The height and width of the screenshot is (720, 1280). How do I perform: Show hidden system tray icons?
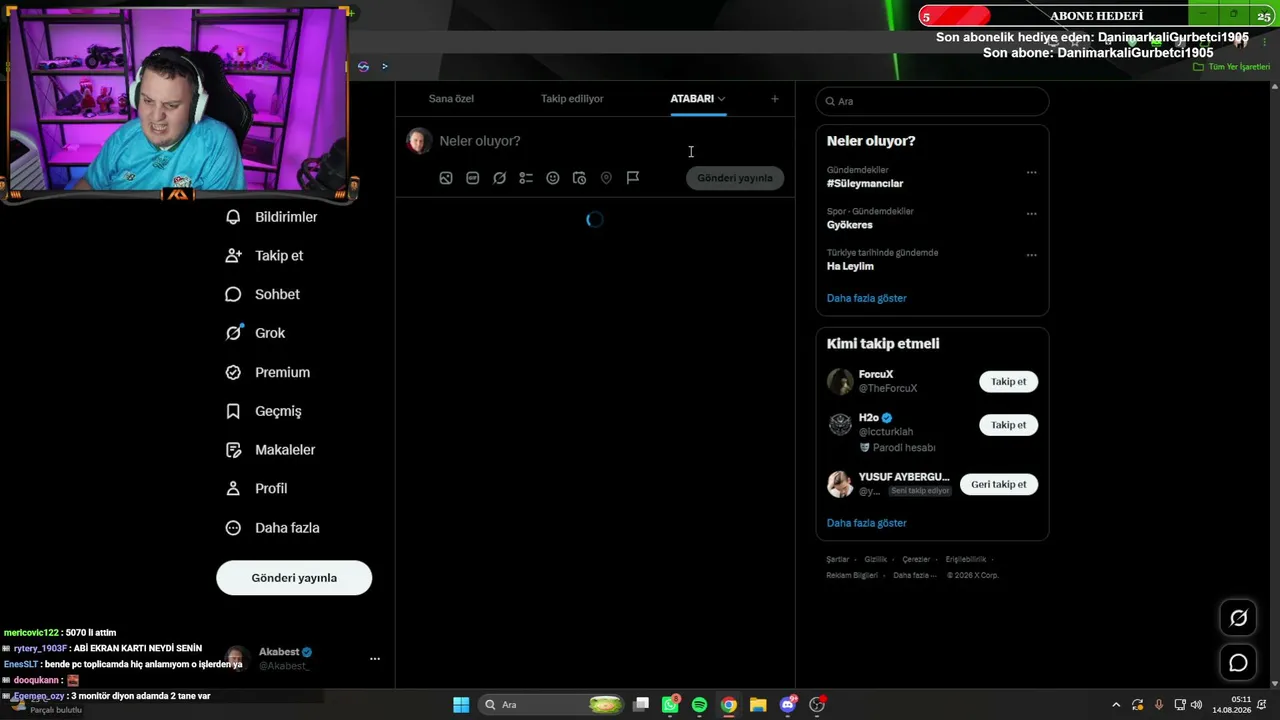(1116, 705)
